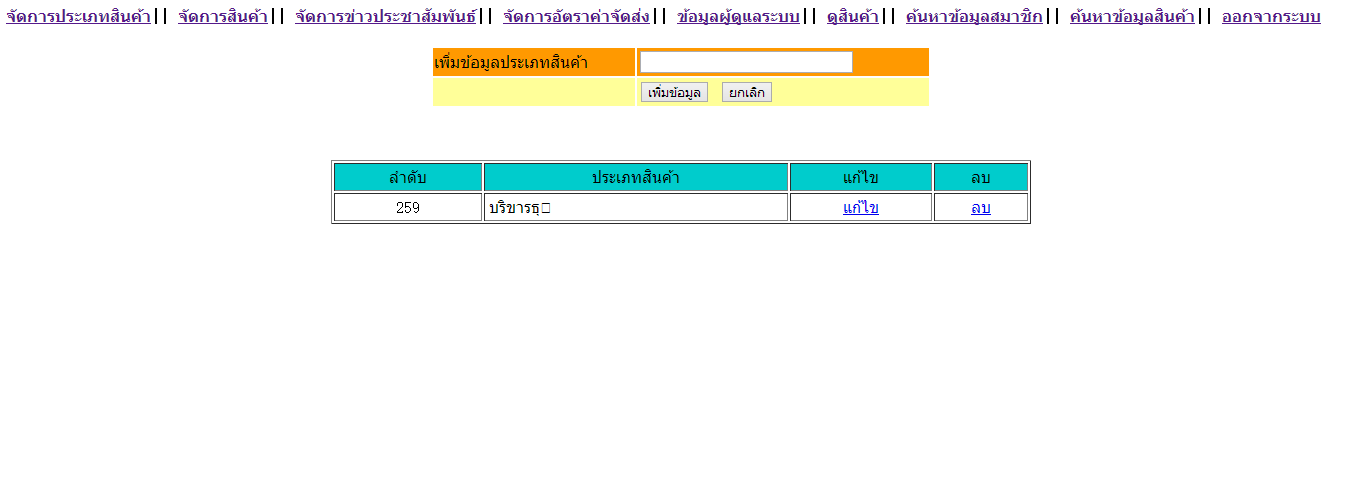Click the ประเภทสินค้า column header
Screen dimensions: 1364x478
[x=636, y=177]
